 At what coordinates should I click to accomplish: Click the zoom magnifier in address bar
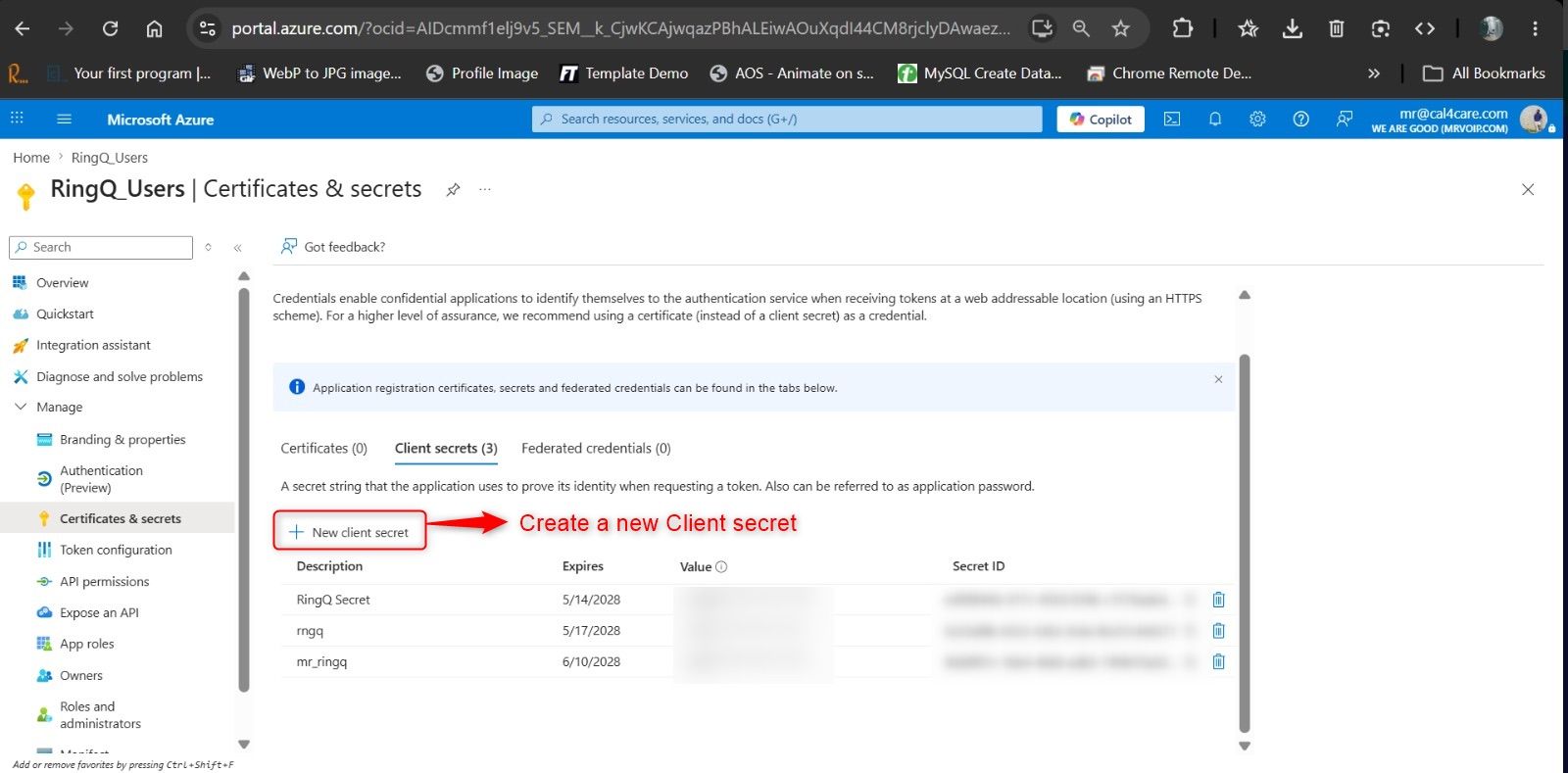[1080, 28]
